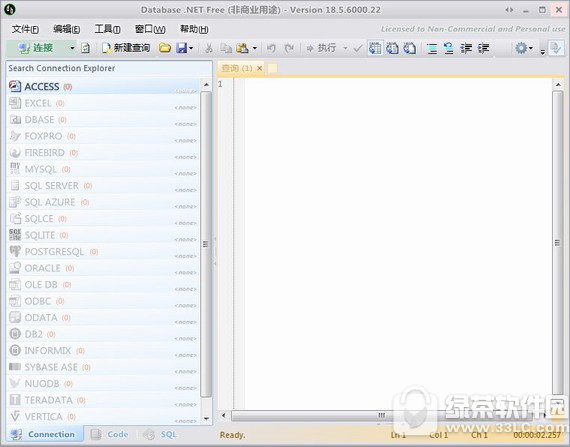Select the SQLITE database icon
This screenshot has height=447, width=570.
(15, 235)
